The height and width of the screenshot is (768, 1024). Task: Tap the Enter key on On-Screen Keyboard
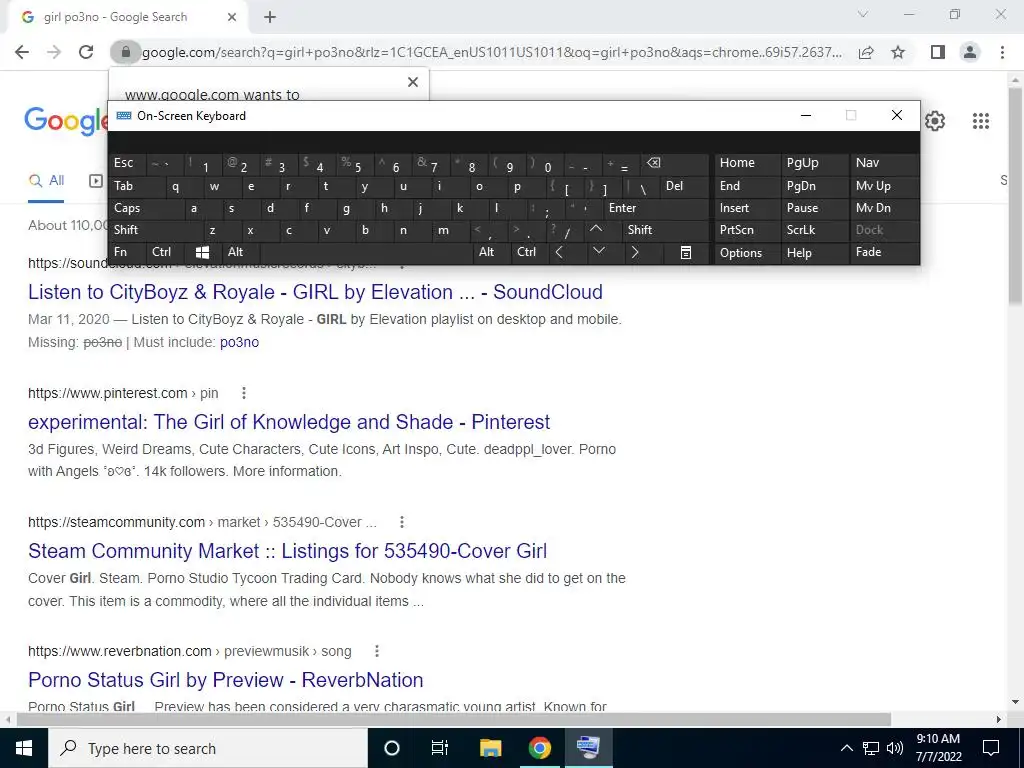click(x=655, y=208)
